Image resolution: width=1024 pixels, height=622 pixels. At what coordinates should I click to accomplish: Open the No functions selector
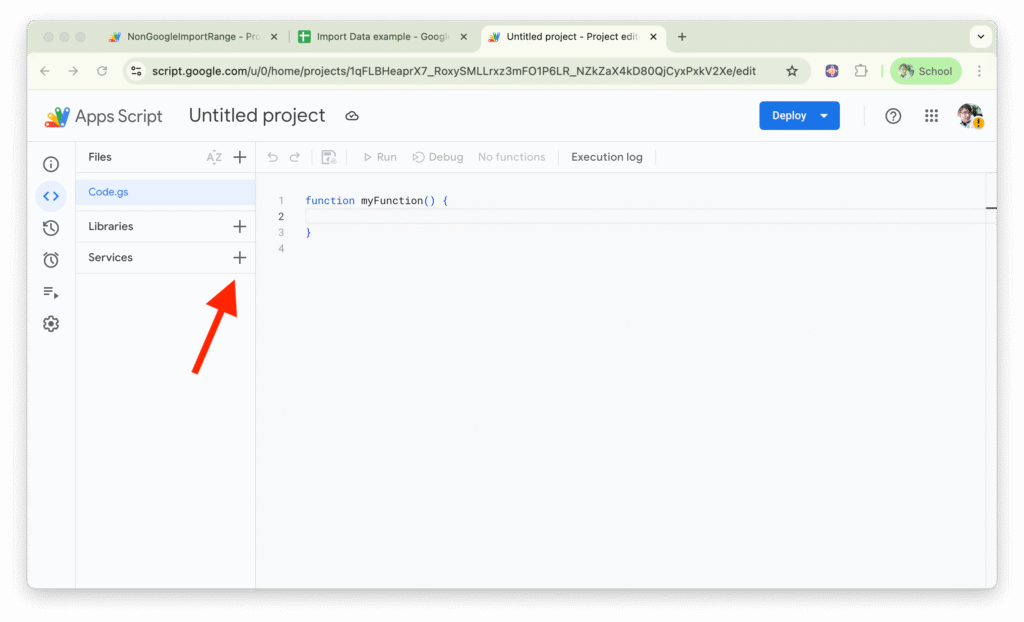coord(511,157)
